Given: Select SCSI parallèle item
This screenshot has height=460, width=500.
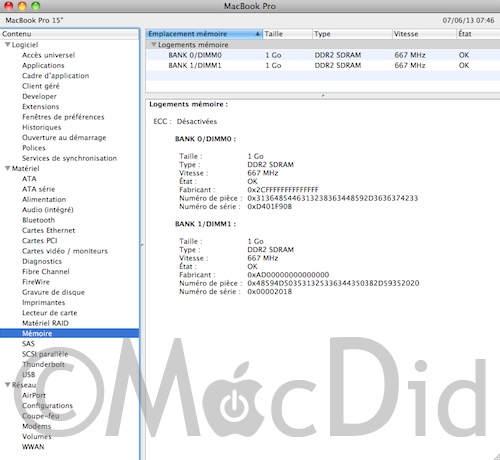Looking at the screenshot, I should pyautogui.click(x=45, y=354).
